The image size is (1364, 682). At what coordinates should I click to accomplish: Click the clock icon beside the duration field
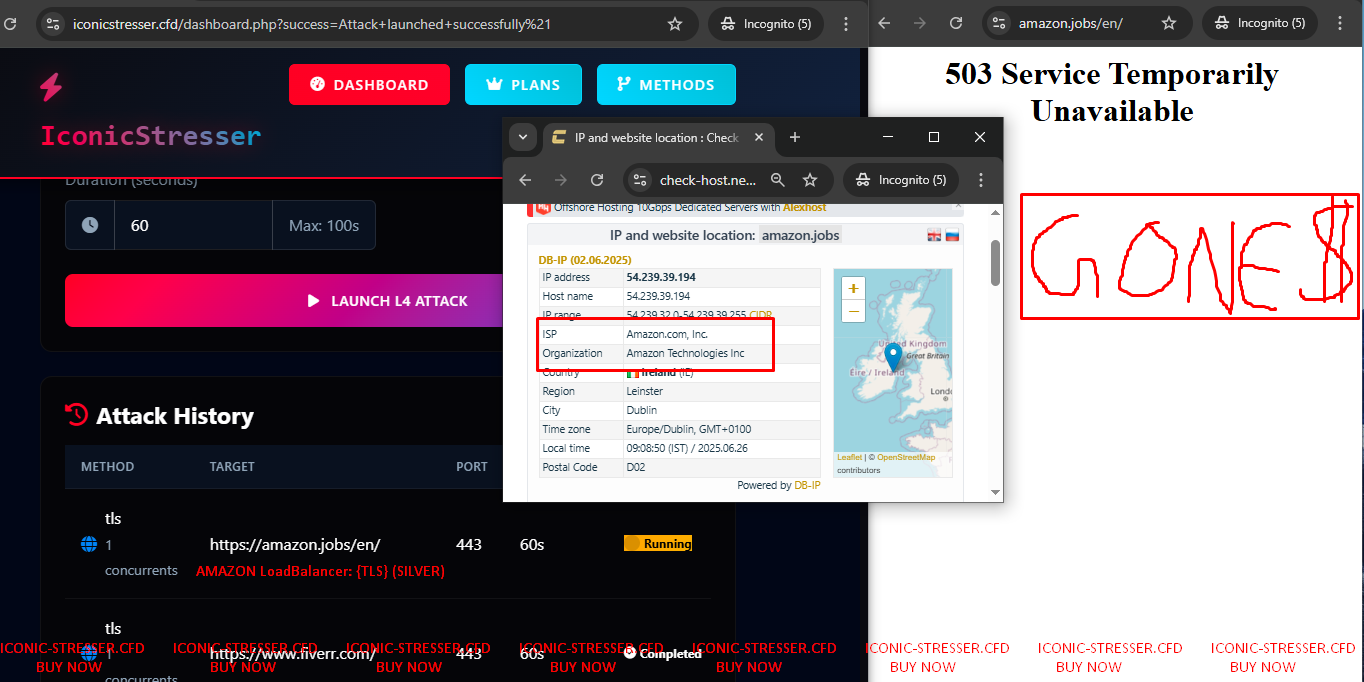tap(90, 225)
